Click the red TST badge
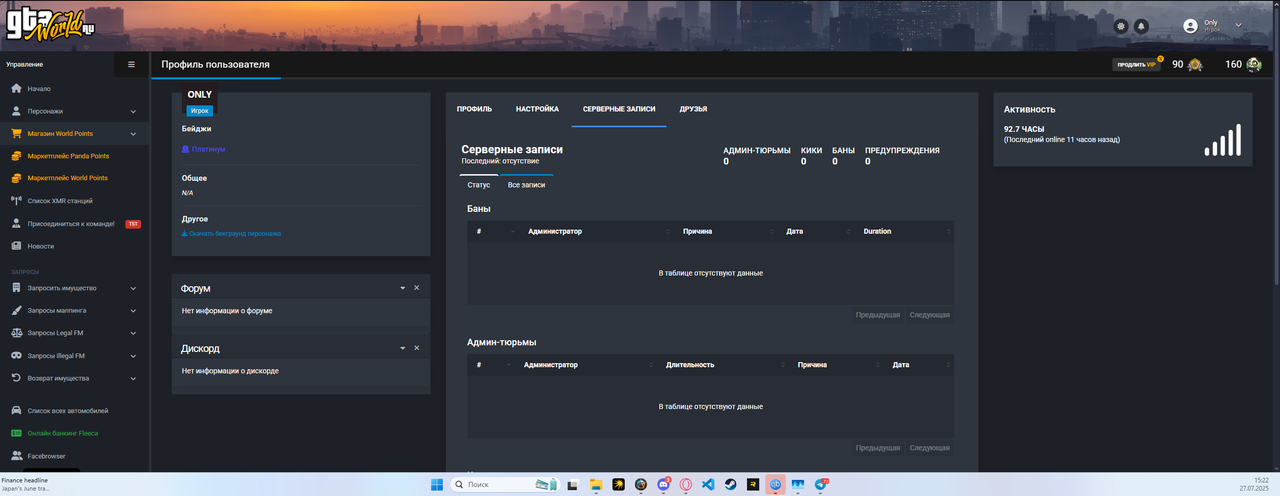 pos(133,224)
